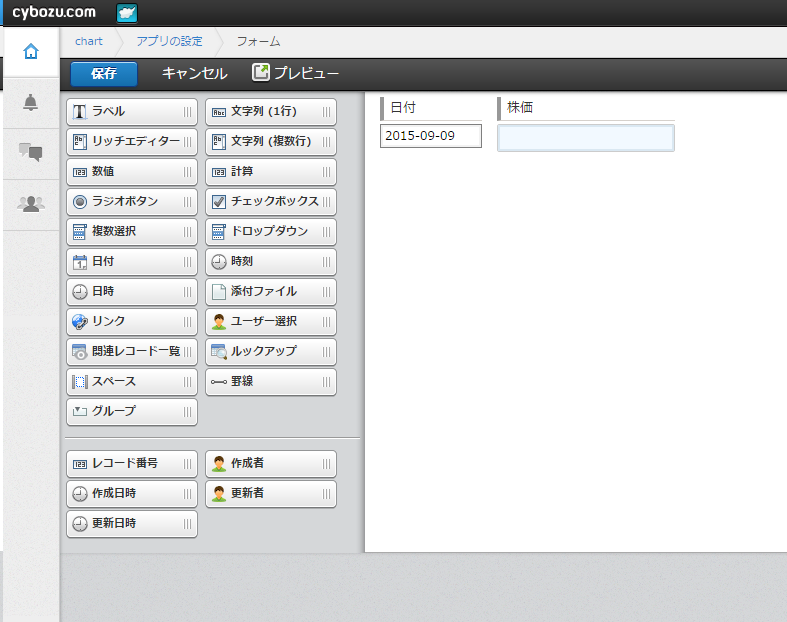The image size is (787, 622).
Task: Select the 数値 field icon
Action: click(x=80, y=172)
